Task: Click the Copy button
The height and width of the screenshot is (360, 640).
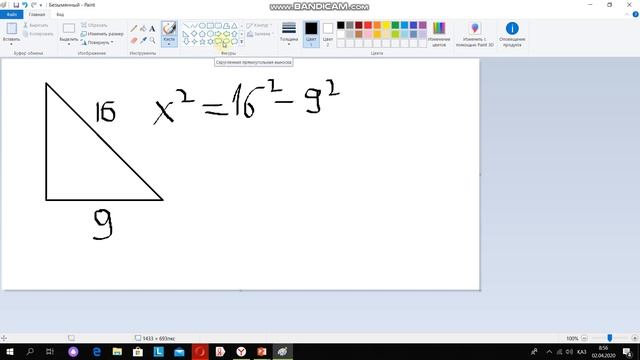Action: coord(38,34)
